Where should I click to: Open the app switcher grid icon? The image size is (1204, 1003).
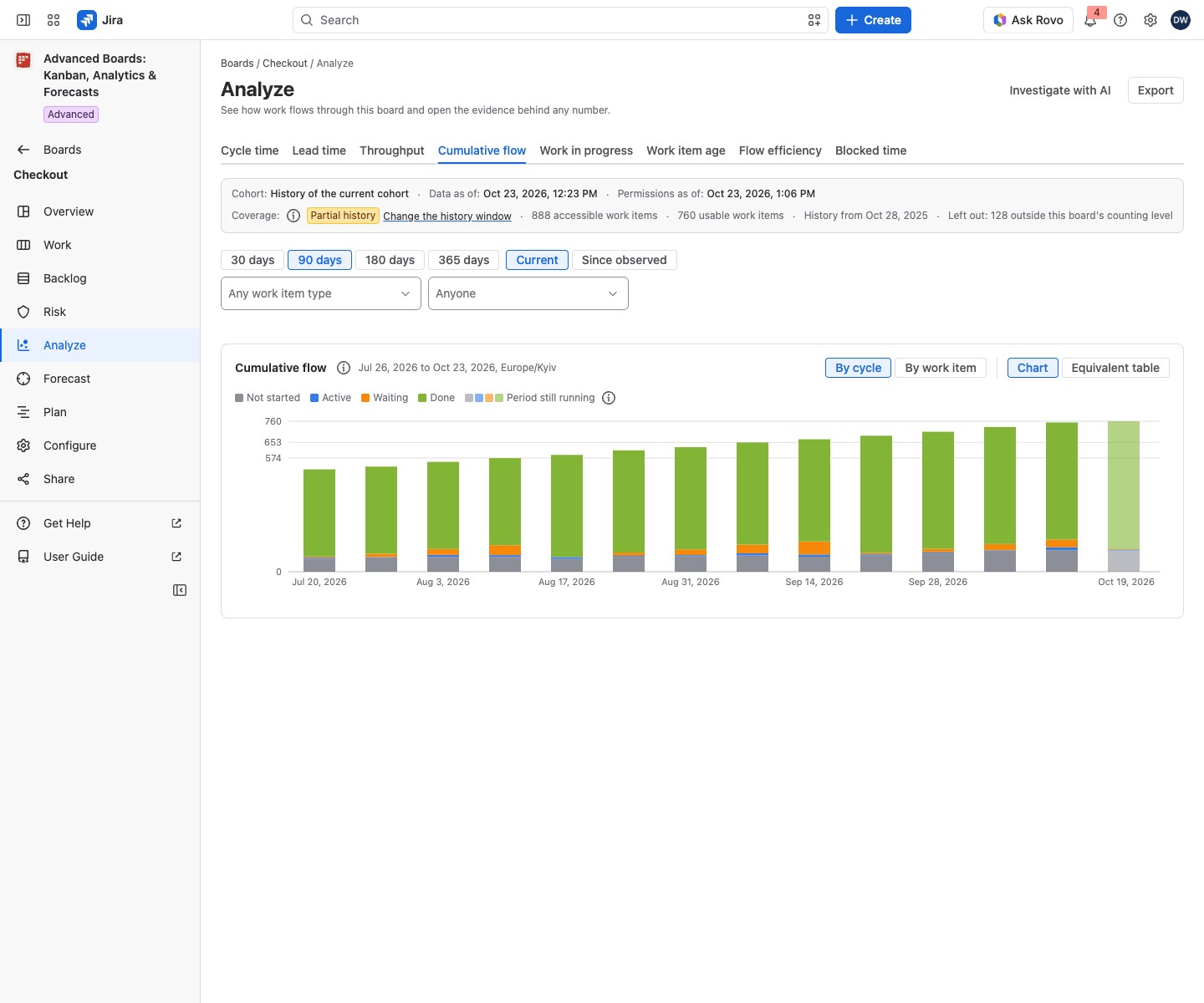[x=54, y=20]
